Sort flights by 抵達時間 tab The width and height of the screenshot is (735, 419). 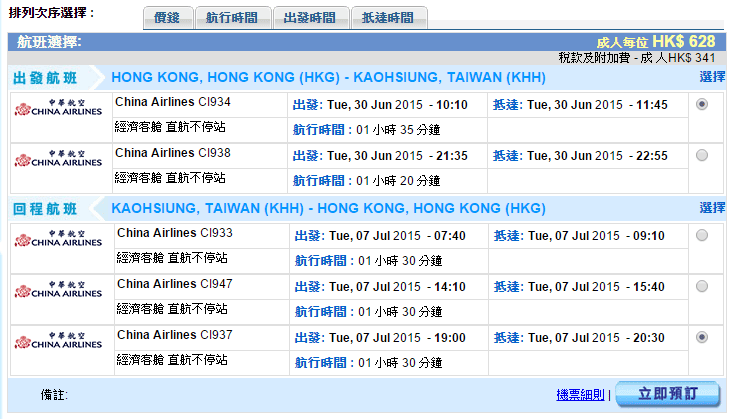(388, 18)
